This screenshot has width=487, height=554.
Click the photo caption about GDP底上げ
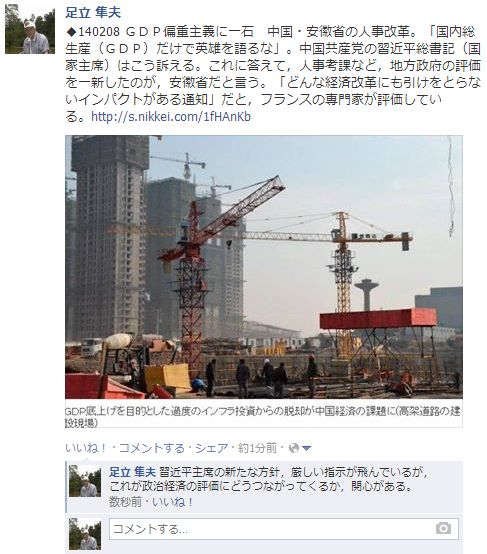click(x=263, y=417)
